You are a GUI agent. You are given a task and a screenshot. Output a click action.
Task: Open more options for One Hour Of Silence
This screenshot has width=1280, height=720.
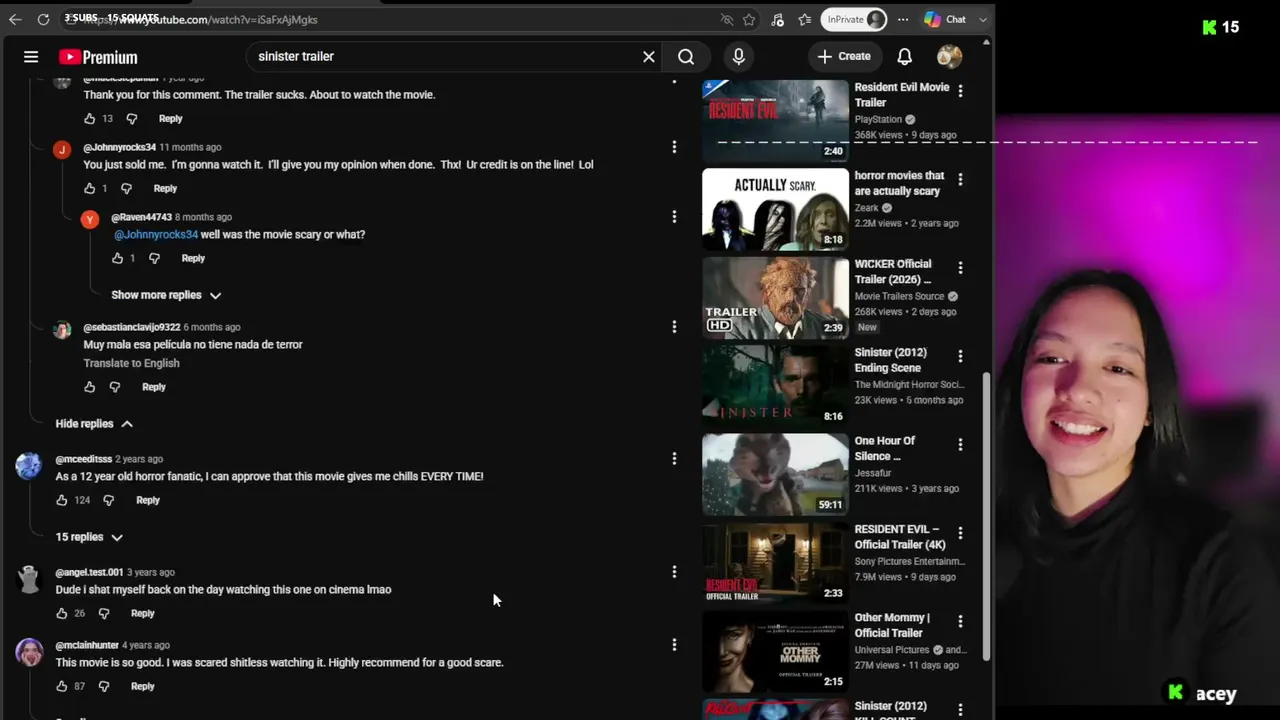pos(960,445)
